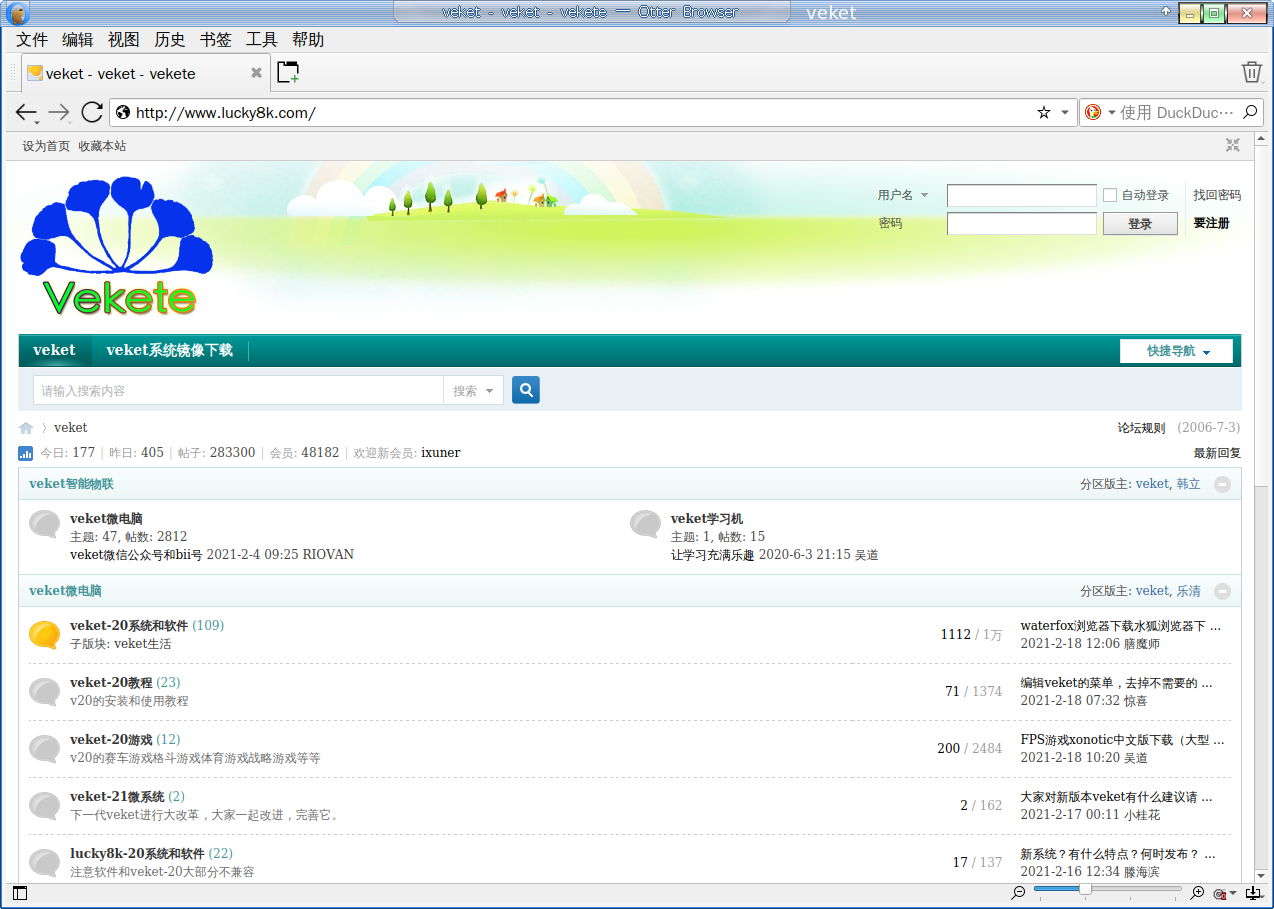Open the veket系统镜像下载 navigation tab
The image size is (1274, 909).
[x=170, y=350]
